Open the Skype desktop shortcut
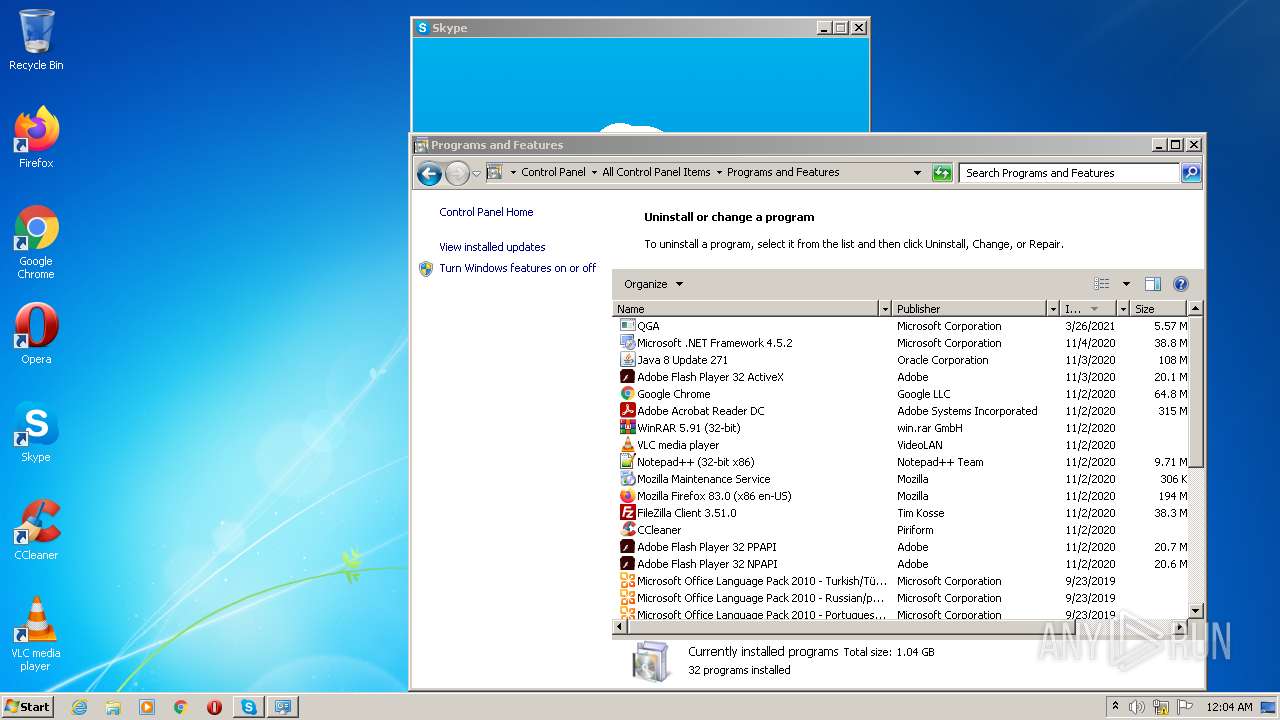The width and height of the screenshot is (1280, 720). tap(36, 432)
